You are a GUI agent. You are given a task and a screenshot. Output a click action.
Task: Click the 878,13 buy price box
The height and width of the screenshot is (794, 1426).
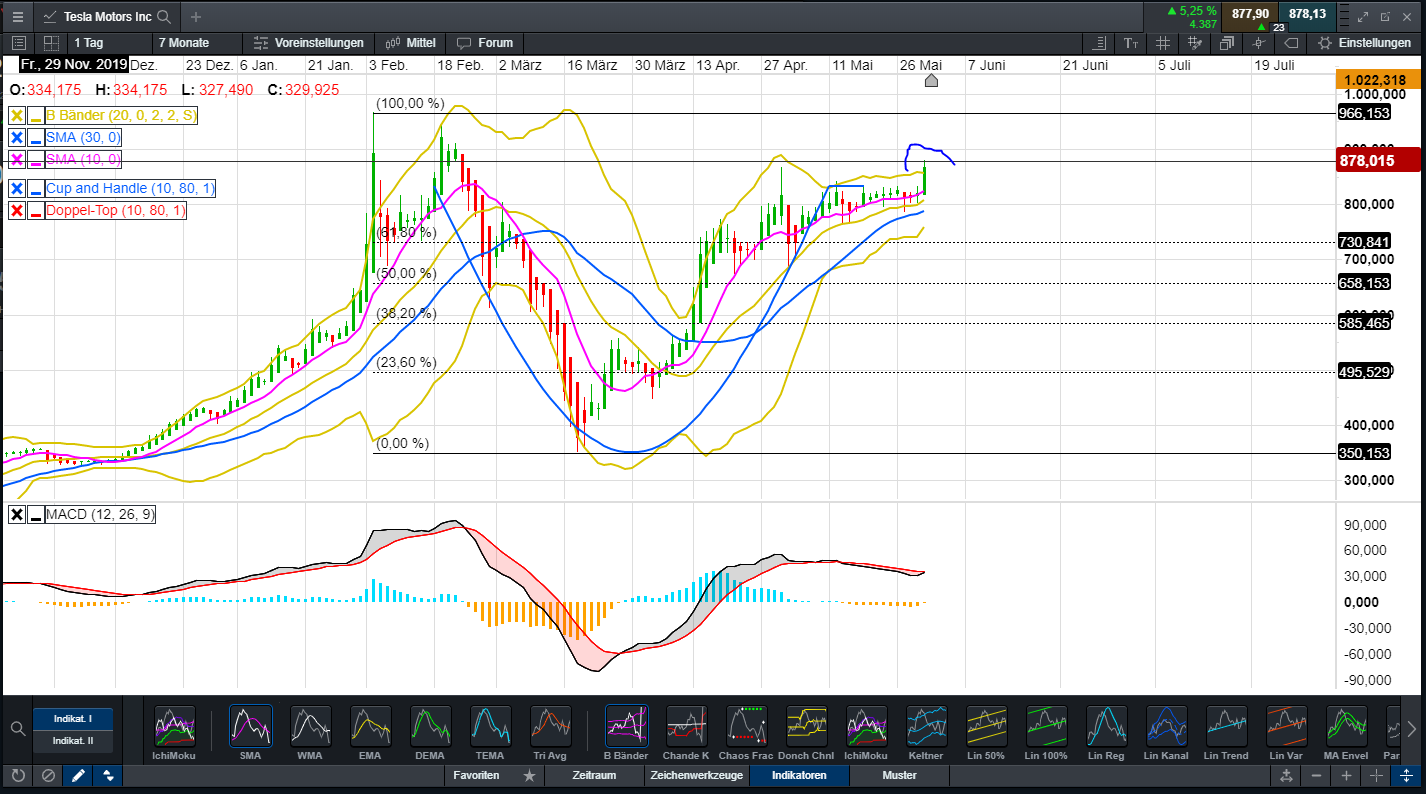tap(1307, 14)
